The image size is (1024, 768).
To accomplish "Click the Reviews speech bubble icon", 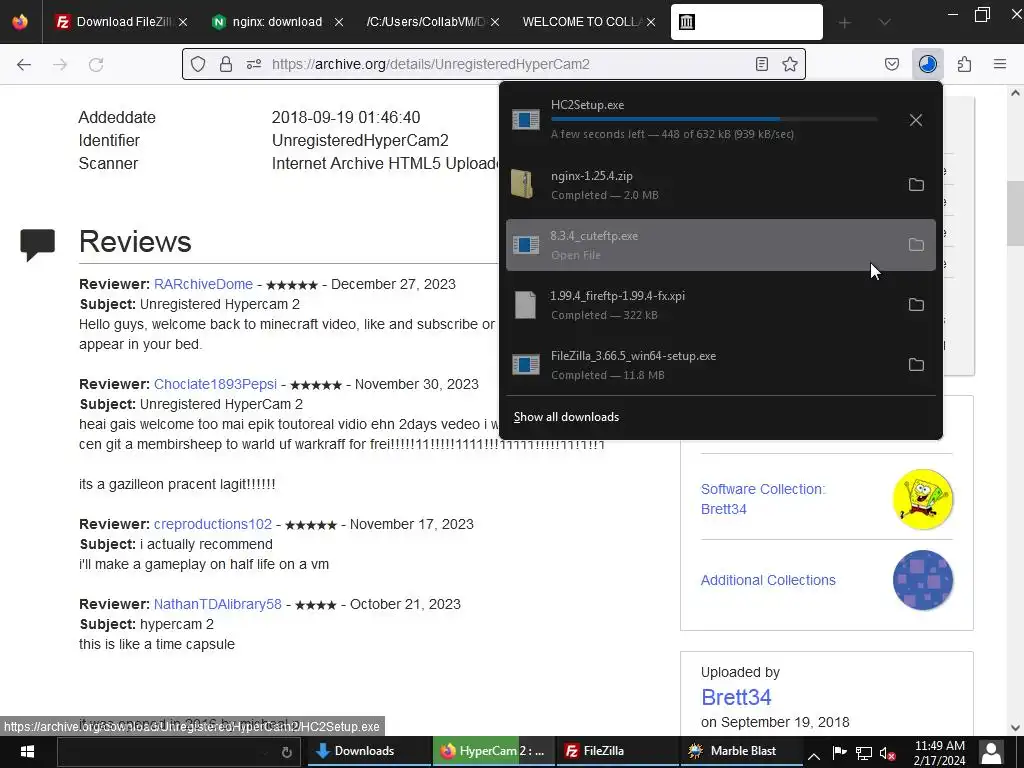I will point(37,245).
